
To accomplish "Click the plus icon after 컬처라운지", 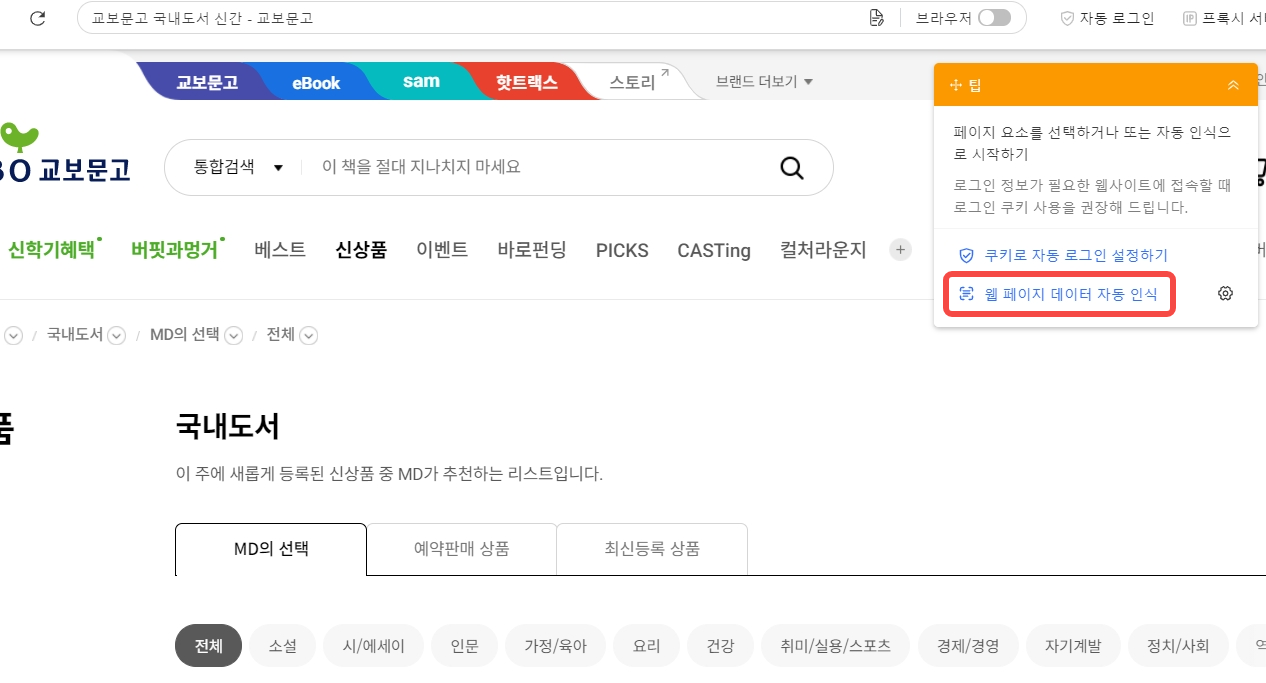I will [900, 250].
